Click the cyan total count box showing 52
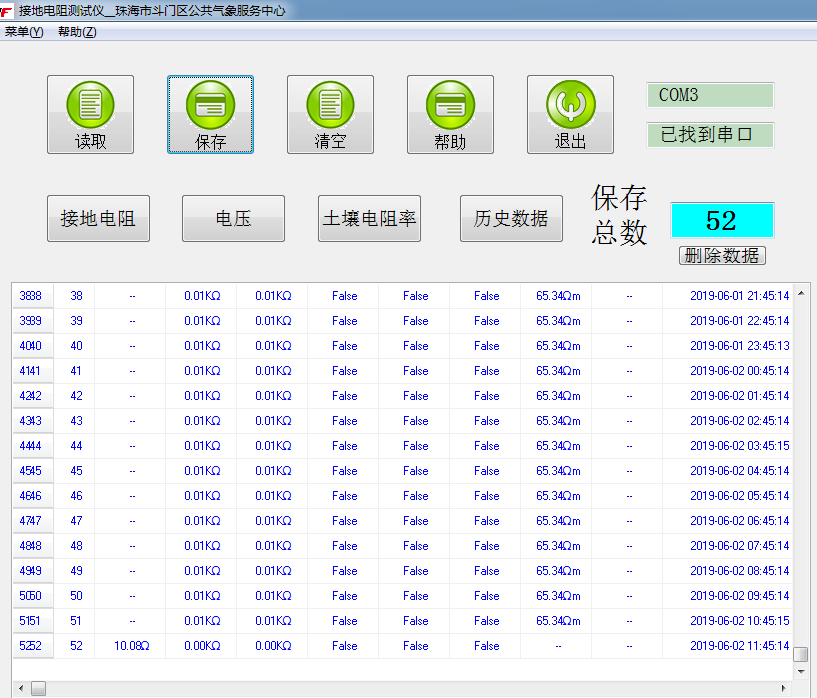Viewport: 817px width, 698px height. coord(721,220)
